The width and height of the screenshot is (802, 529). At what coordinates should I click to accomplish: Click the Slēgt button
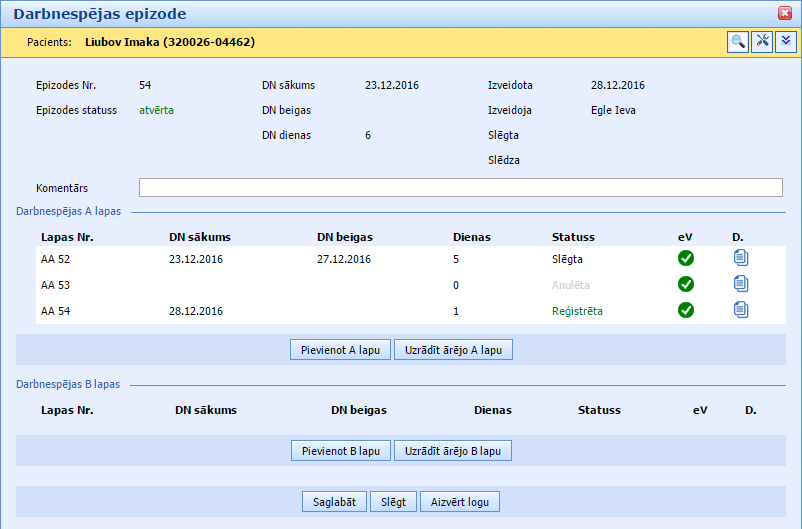point(393,502)
